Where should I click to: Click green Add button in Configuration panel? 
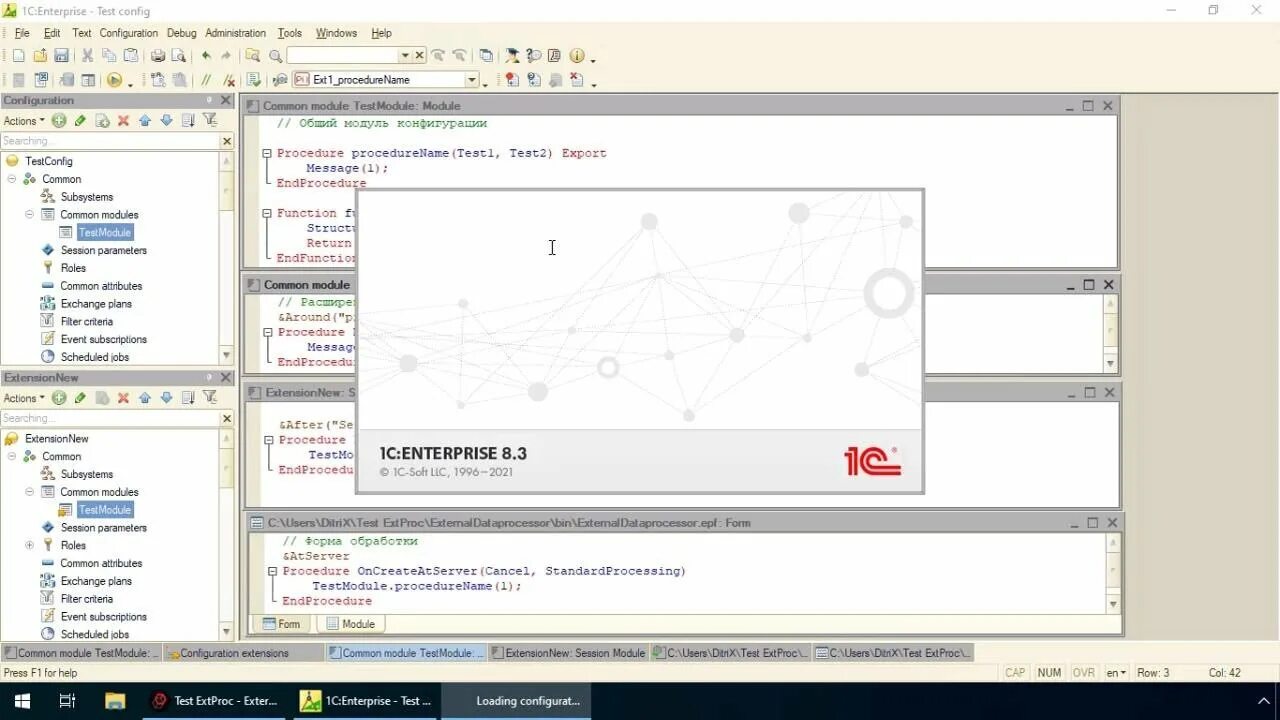[x=59, y=121]
